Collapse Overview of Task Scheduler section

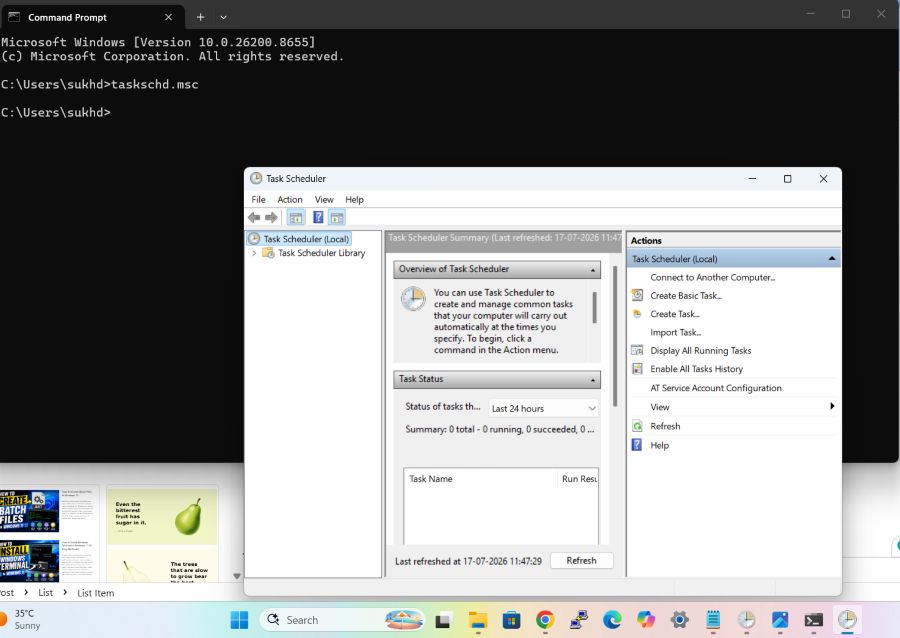pos(593,270)
